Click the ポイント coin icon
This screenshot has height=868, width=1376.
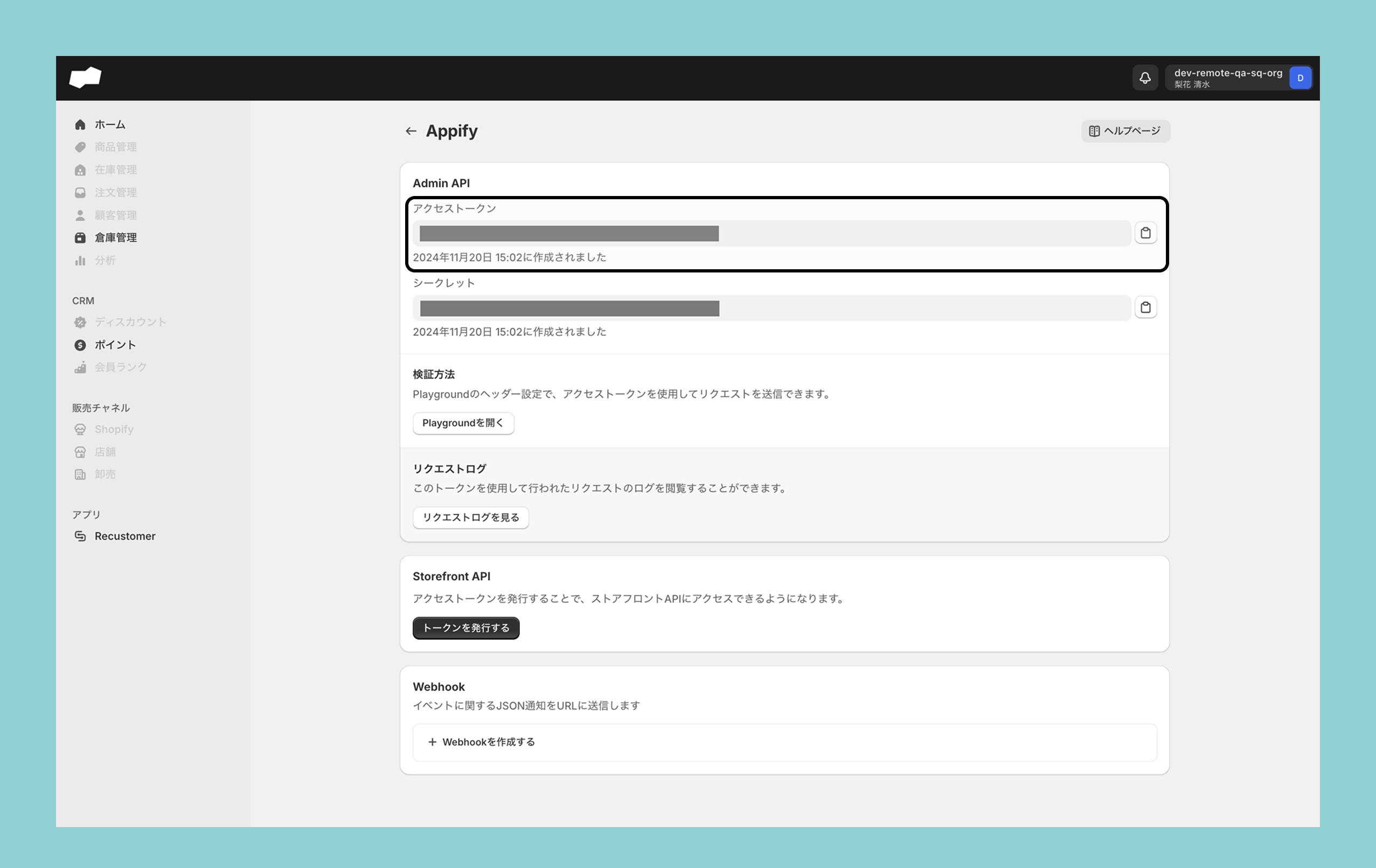pyautogui.click(x=80, y=345)
